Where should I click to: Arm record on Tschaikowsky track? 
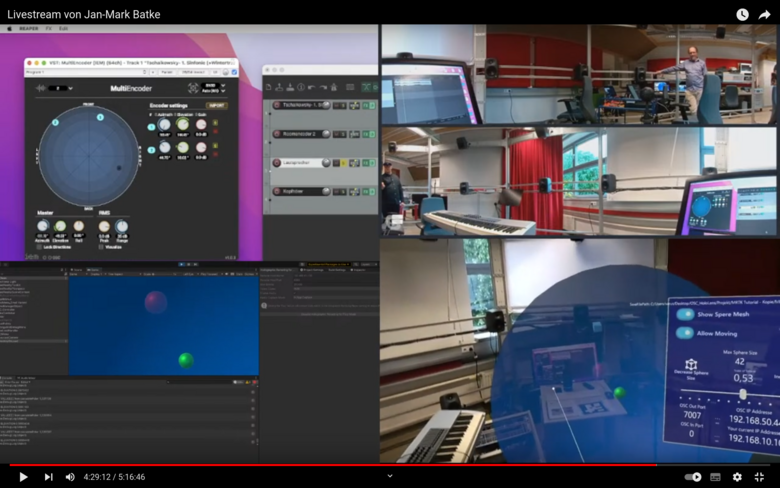pyautogui.click(x=277, y=105)
